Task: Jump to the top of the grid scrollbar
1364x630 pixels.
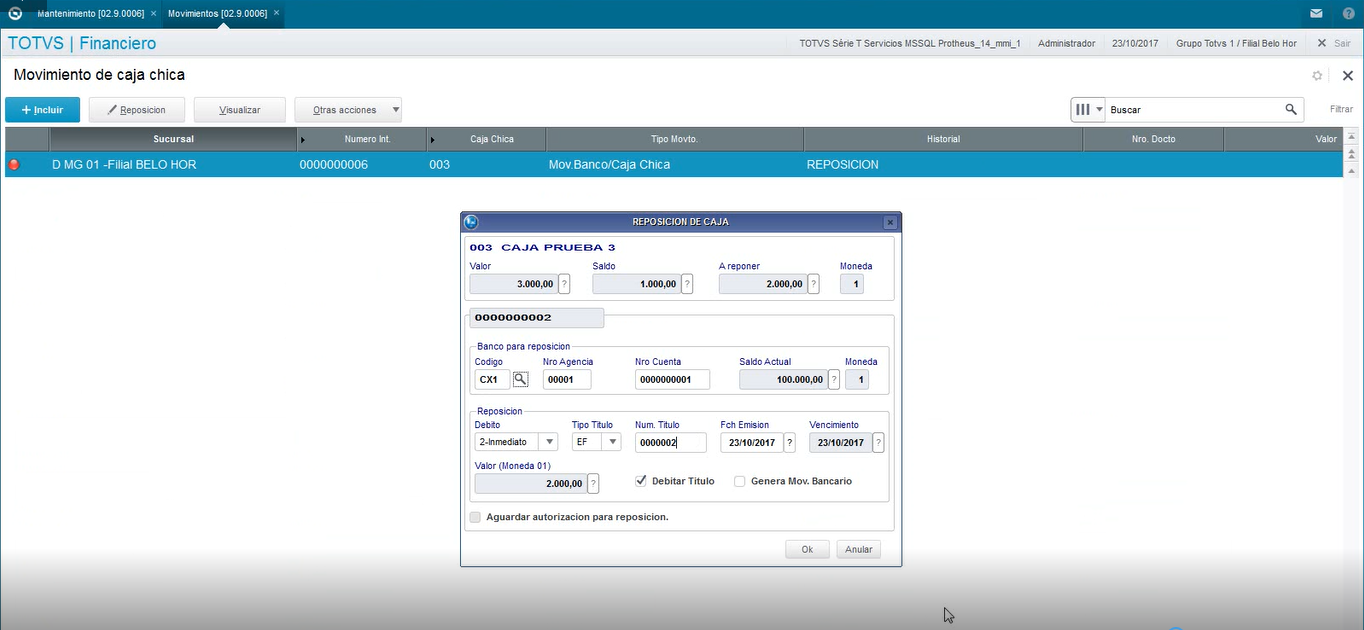Action: click(x=1352, y=138)
